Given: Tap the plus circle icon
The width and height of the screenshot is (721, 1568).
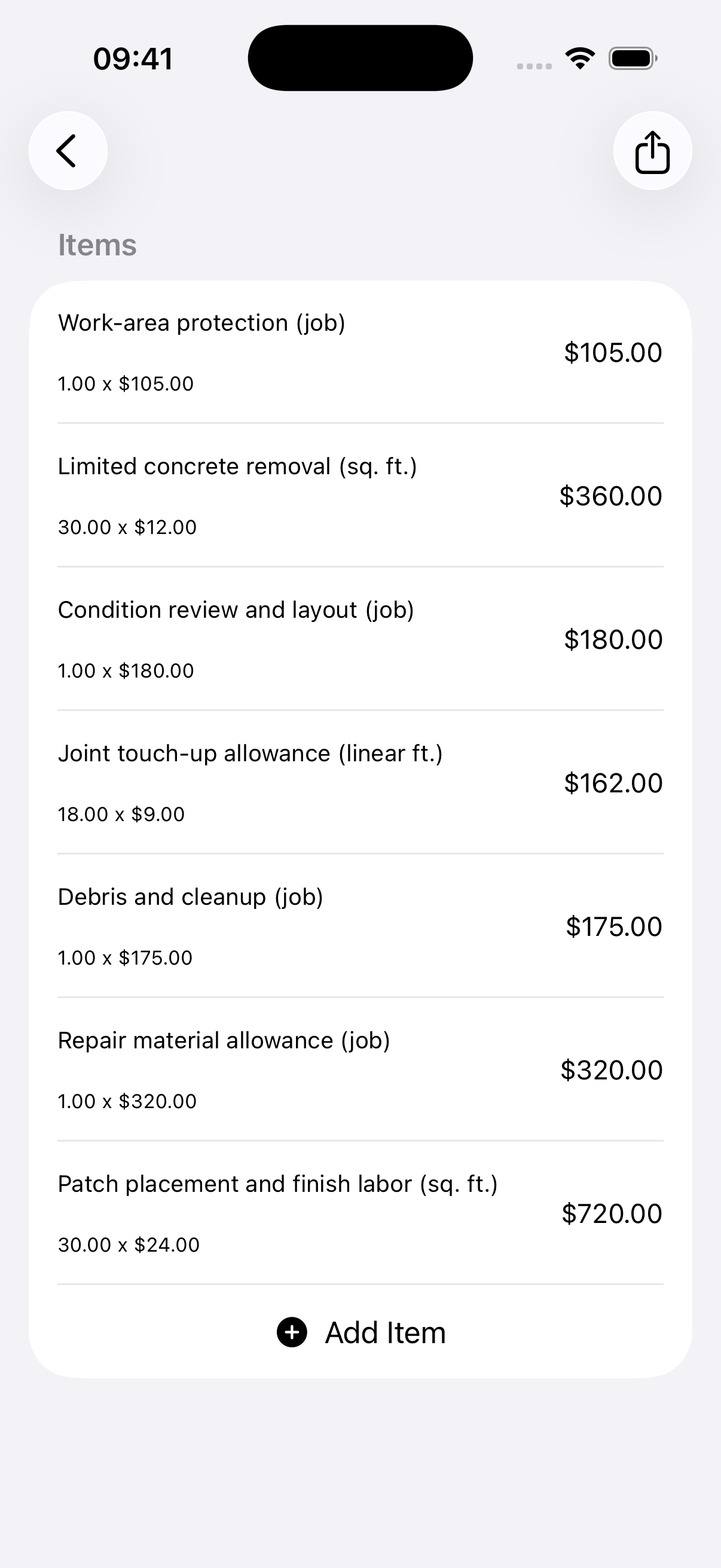Looking at the screenshot, I should pos(292,1332).
